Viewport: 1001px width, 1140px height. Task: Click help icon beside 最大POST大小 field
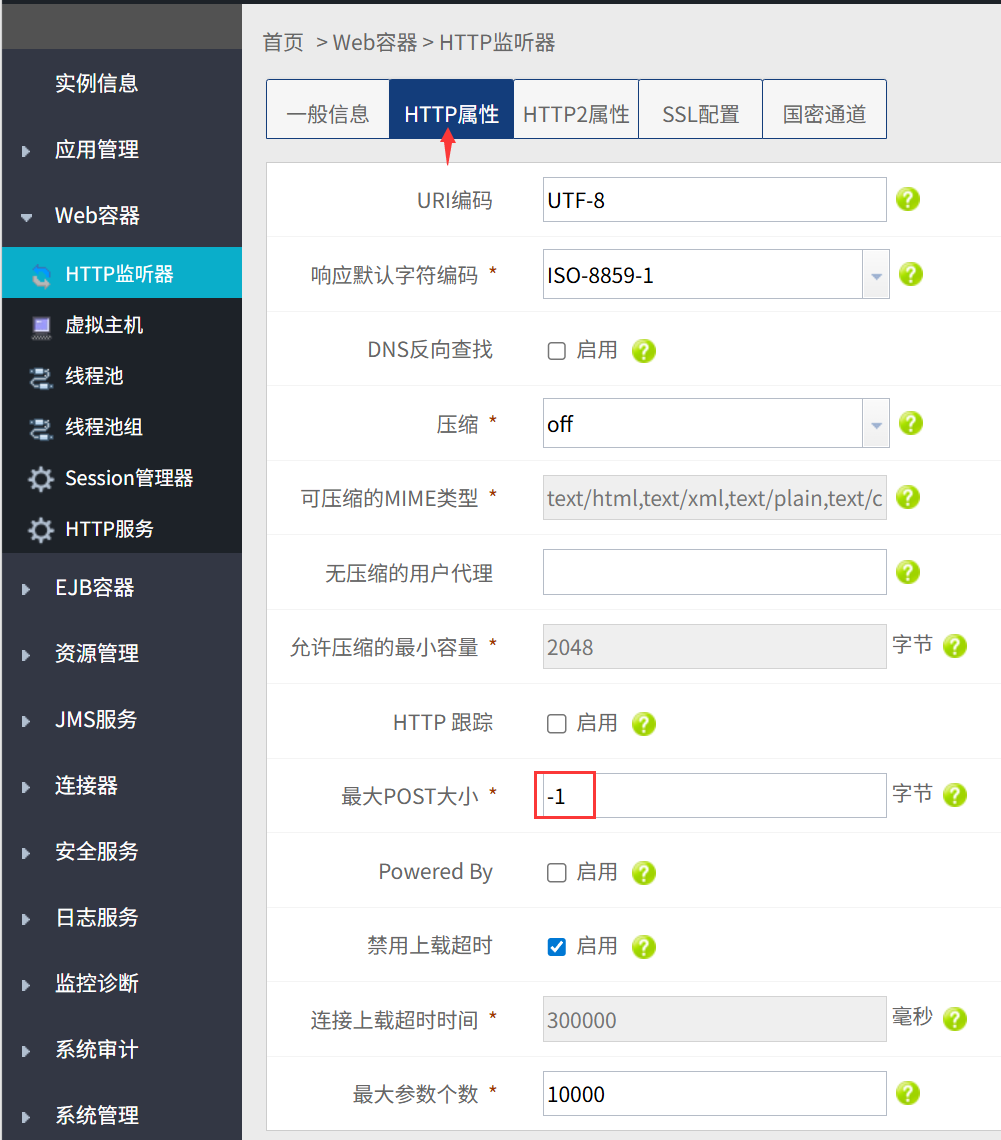(x=954, y=795)
